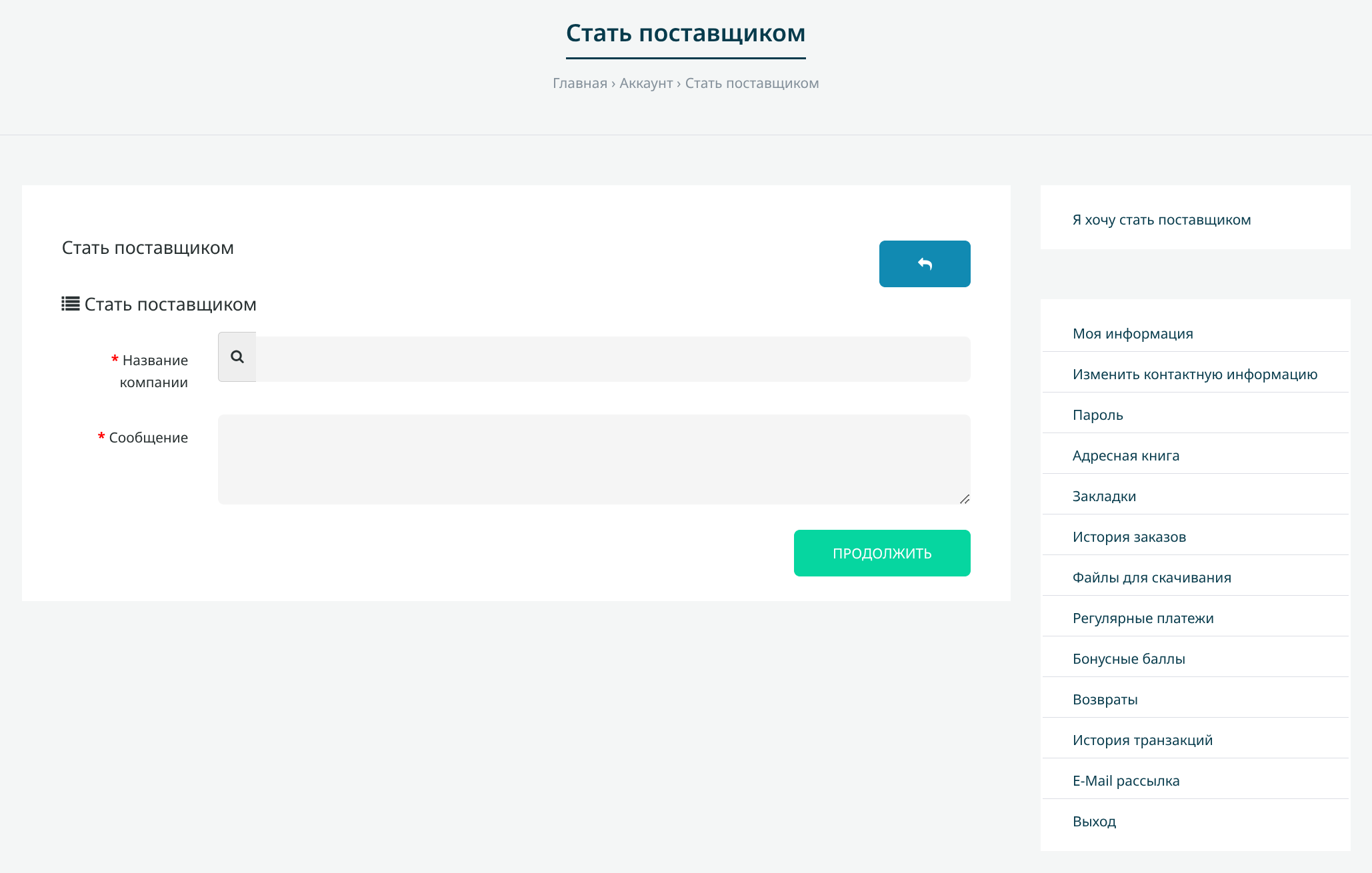The height and width of the screenshot is (873, 1372).
Task: Open the Закладки sidebar item
Action: tap(1104, 496)
